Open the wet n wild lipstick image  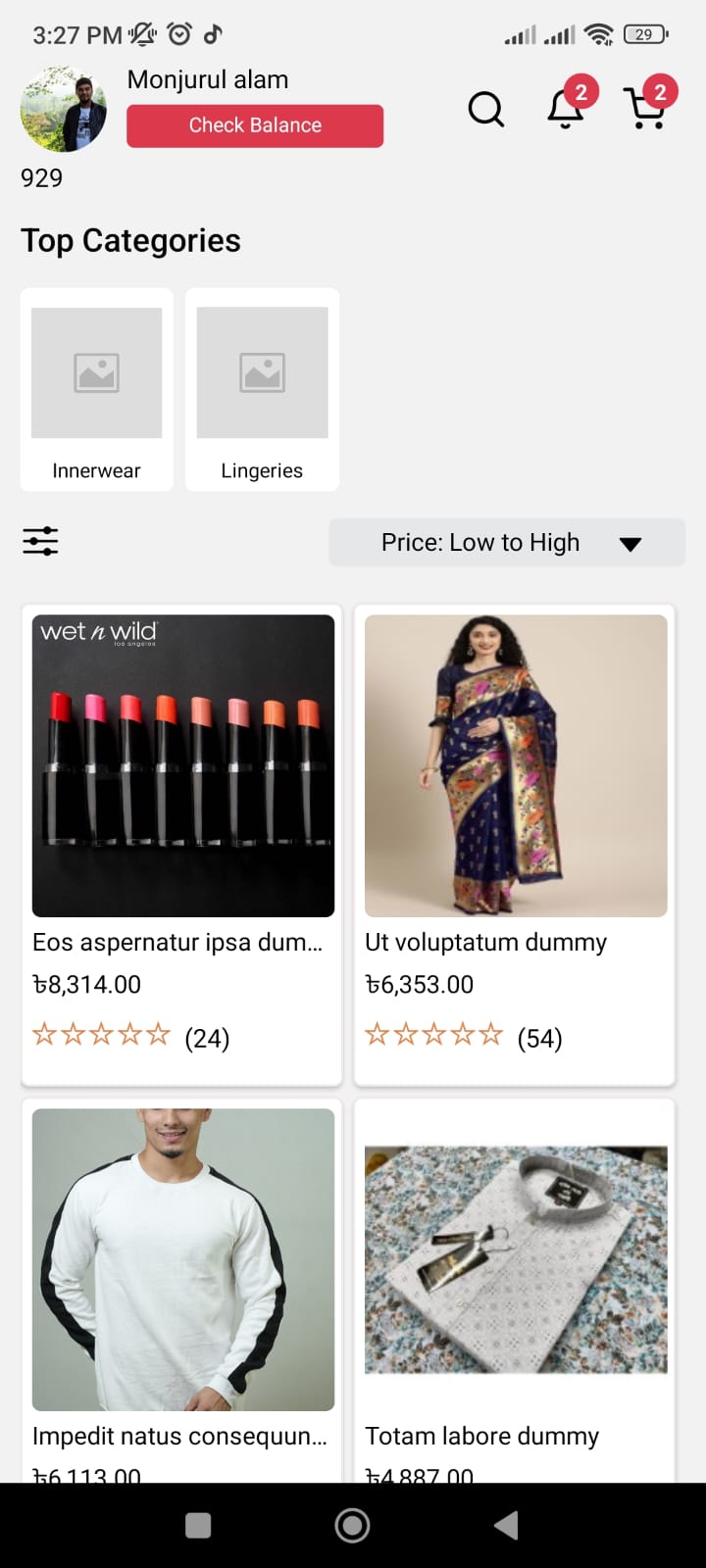coord(183,765)
